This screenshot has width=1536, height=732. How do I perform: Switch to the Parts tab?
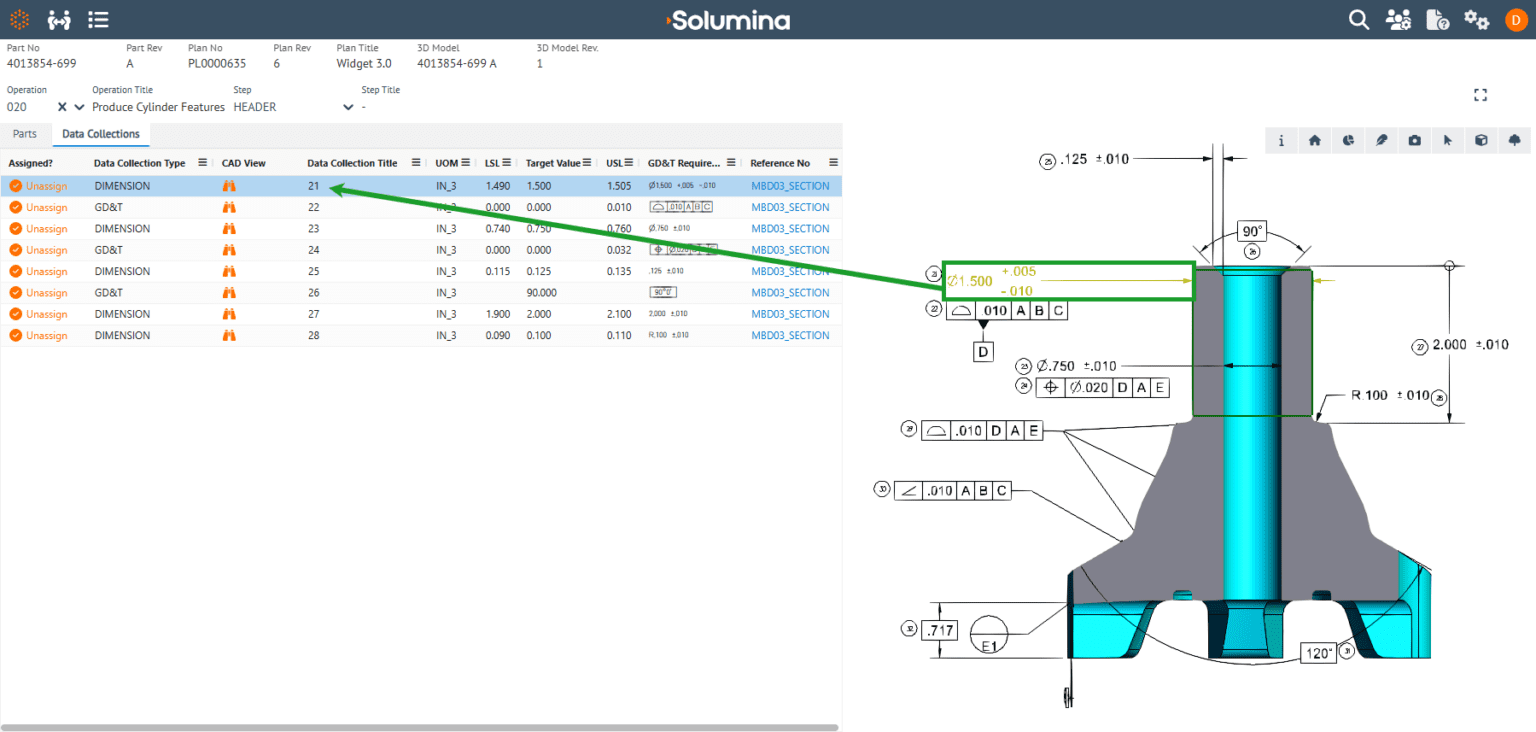[26, 133]
